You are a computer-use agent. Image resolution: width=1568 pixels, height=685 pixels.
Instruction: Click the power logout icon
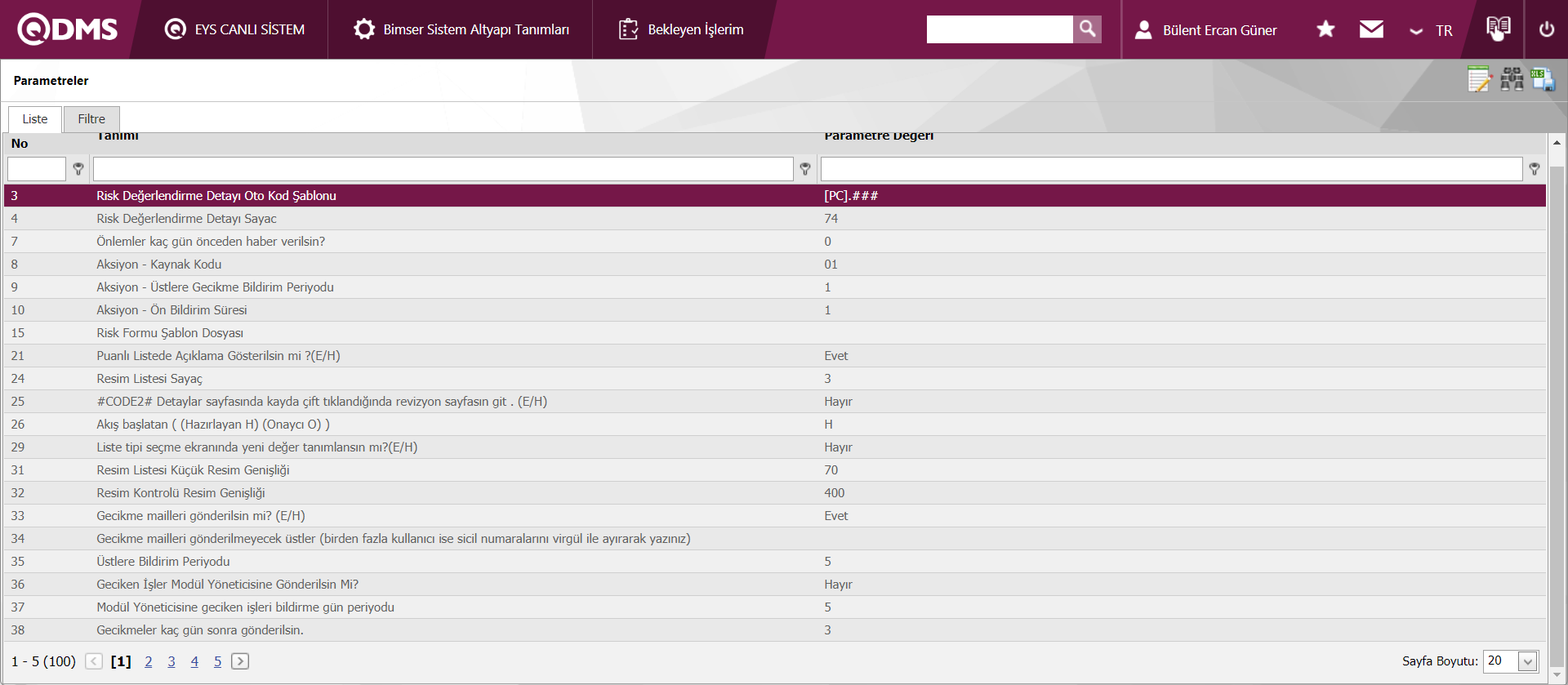point(1546,29)
